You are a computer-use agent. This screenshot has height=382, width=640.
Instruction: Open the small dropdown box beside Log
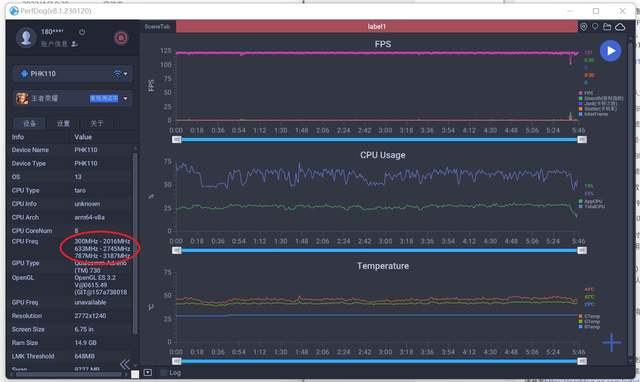(148, 373)
